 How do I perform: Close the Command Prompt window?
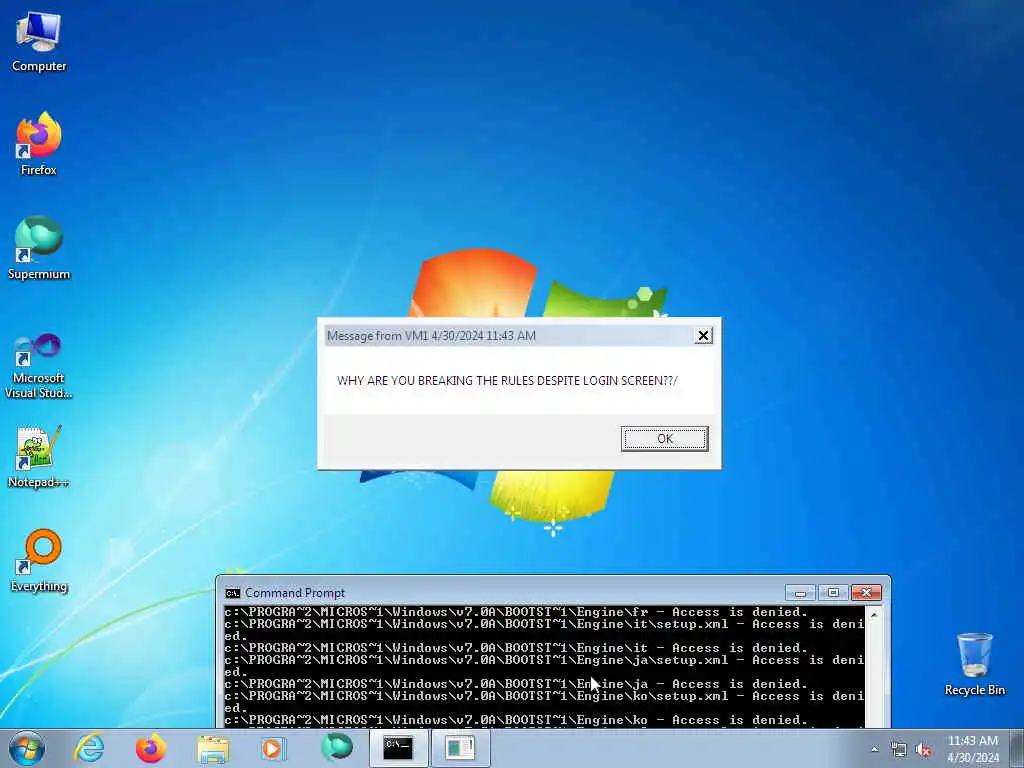click(x=866, y=593)
